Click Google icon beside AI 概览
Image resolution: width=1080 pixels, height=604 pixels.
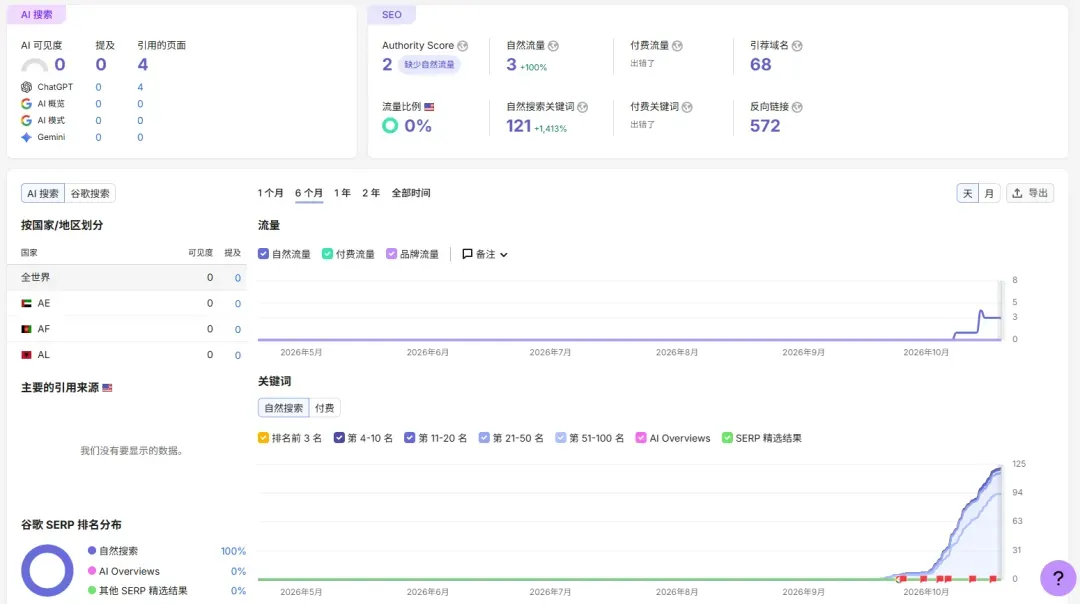26,103
